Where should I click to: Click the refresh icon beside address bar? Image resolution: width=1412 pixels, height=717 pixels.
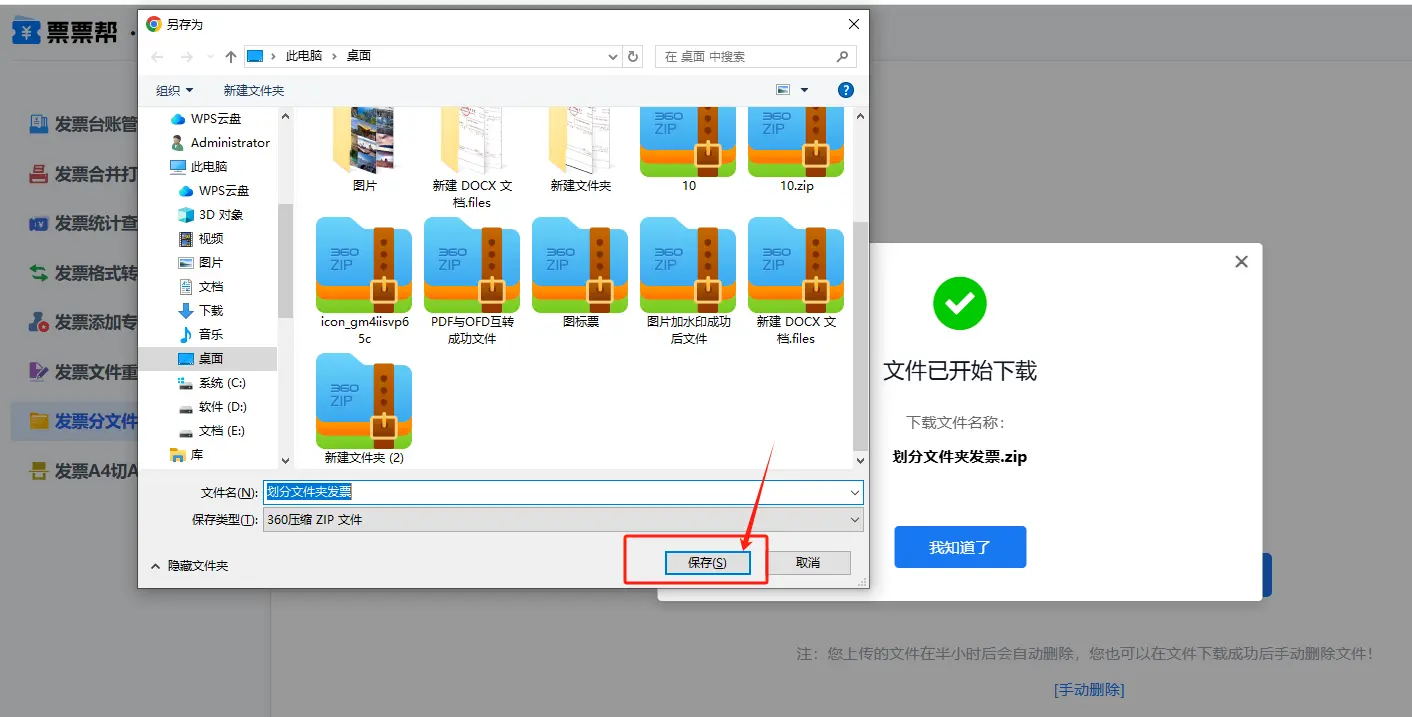(633, 57)
